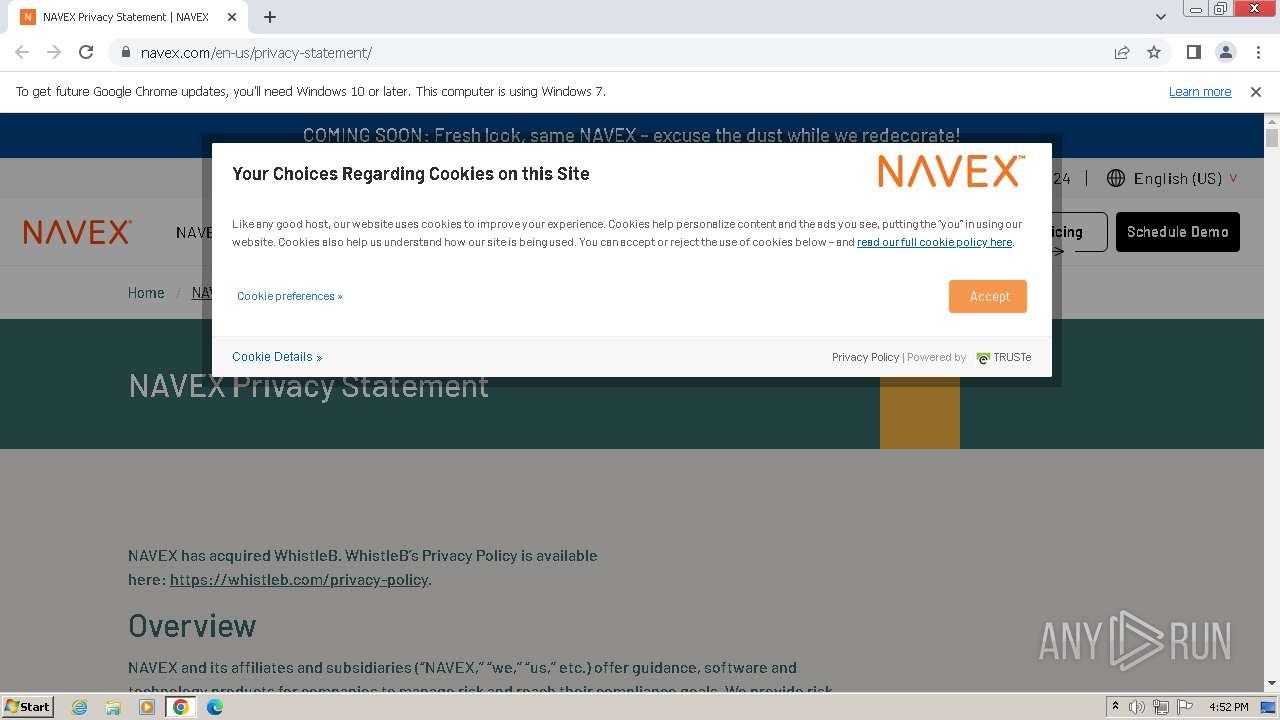Click the share page icon in address bar
The height and width of the screenshot is (720, 1280).
(1122, 53)
